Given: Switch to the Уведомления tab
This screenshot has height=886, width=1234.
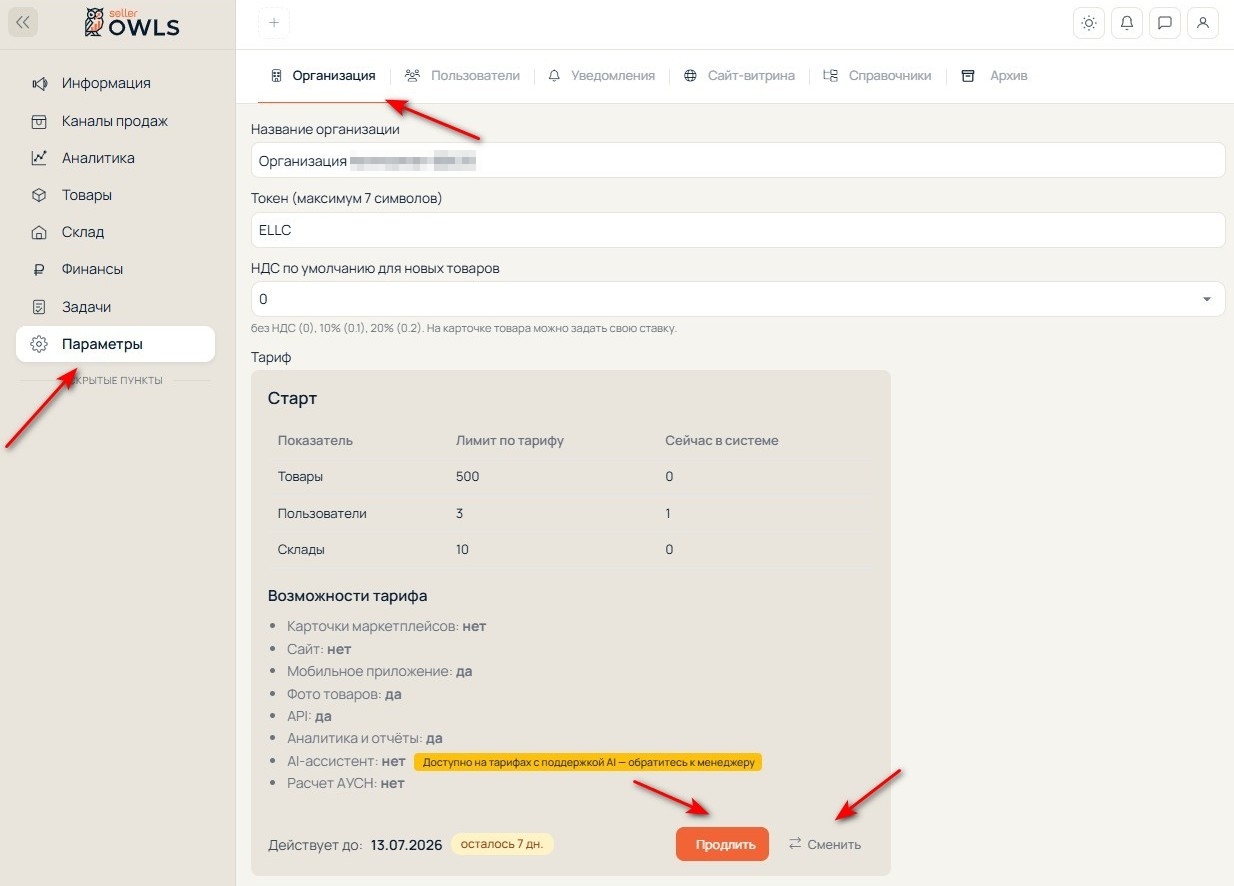Looking at the screenshot, I should click(x=602, y=76).
